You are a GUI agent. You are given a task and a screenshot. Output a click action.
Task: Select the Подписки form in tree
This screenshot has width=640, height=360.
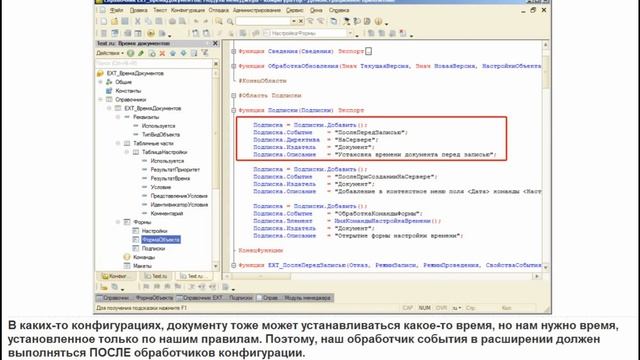153,249
